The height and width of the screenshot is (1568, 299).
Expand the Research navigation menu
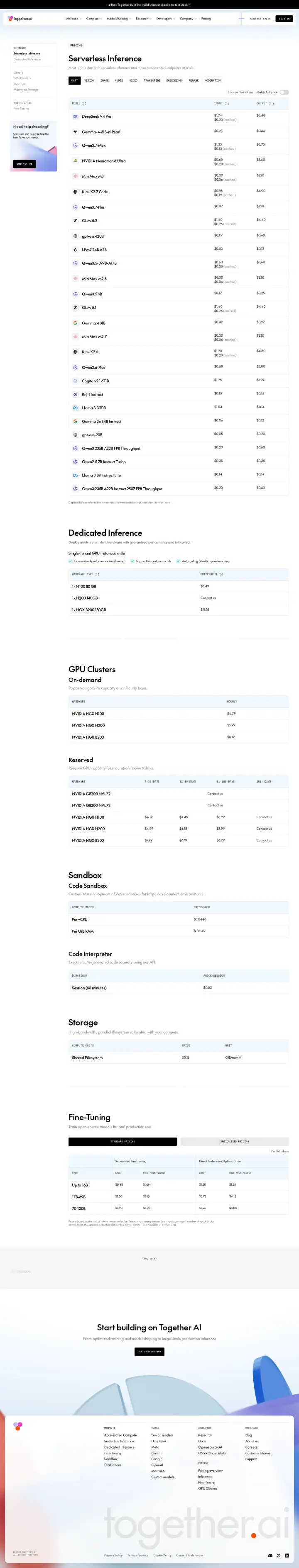(x=144, y=19)
